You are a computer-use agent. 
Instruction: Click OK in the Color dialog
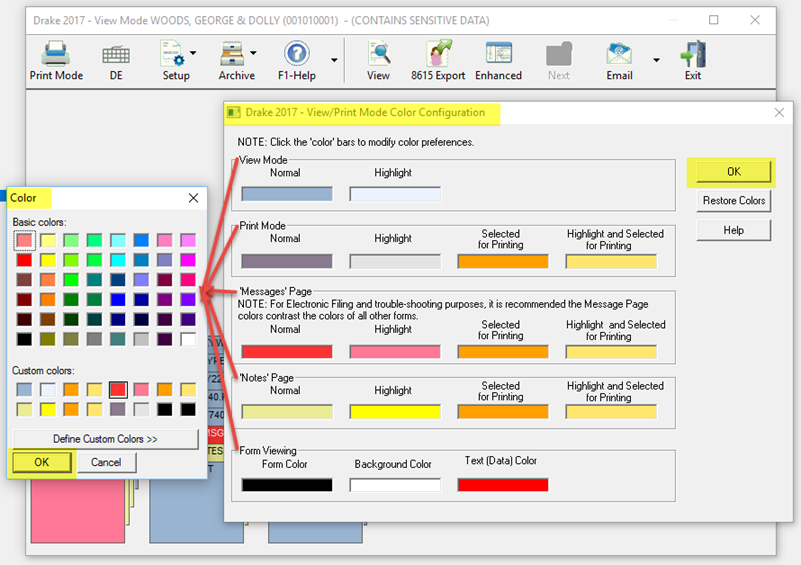(x=41, y=462)
